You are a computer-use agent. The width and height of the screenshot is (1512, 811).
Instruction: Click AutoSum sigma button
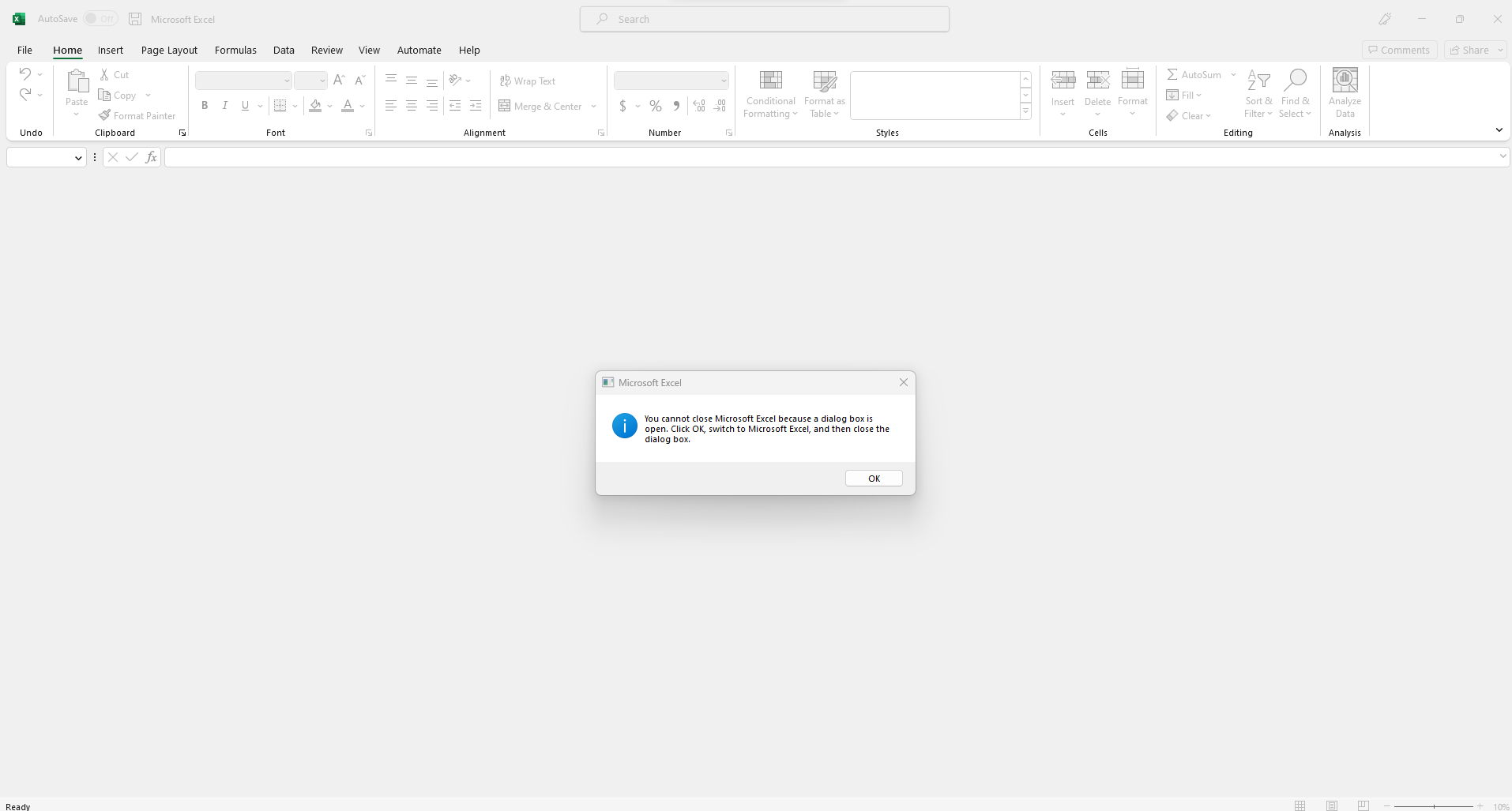pyautogui.click(x=1194, y=74)
